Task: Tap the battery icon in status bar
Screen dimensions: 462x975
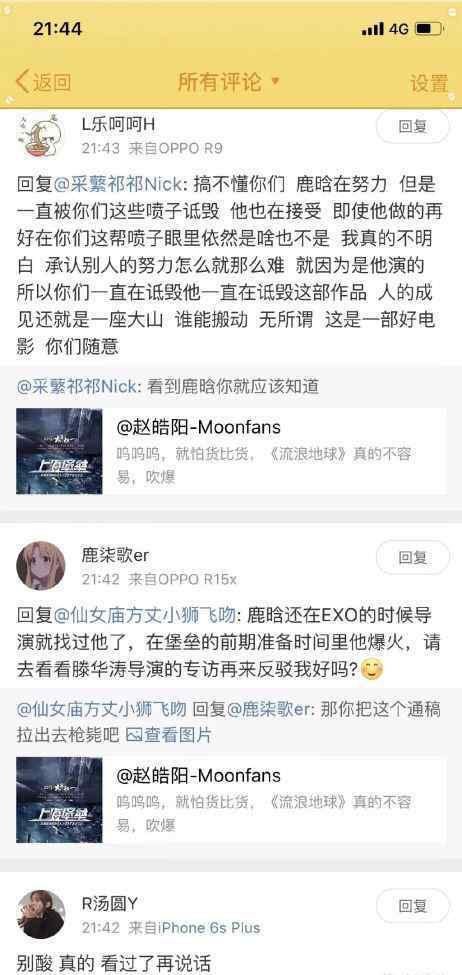Action: [x=429, y=29]
